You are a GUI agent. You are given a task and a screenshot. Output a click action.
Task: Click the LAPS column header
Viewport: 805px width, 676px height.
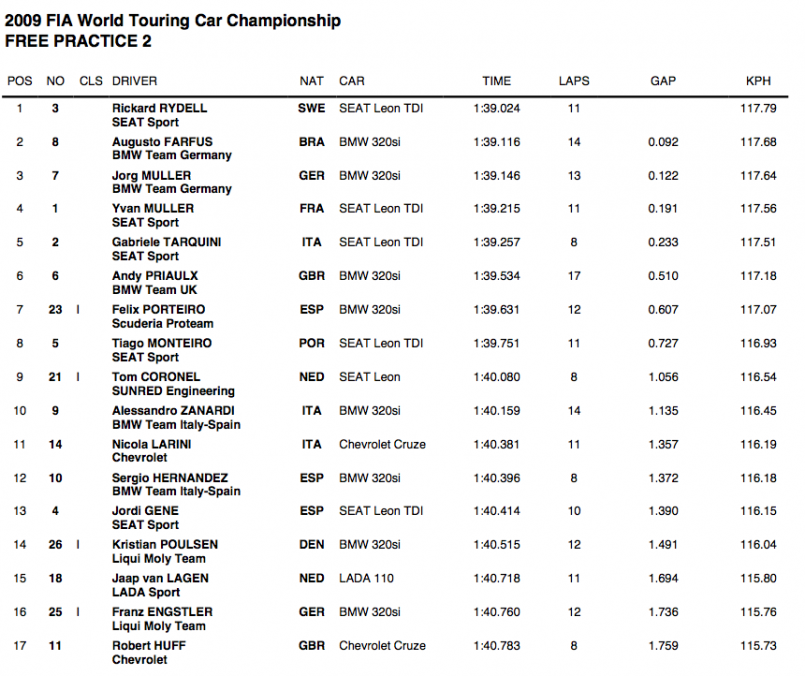(x=574, y=81)
